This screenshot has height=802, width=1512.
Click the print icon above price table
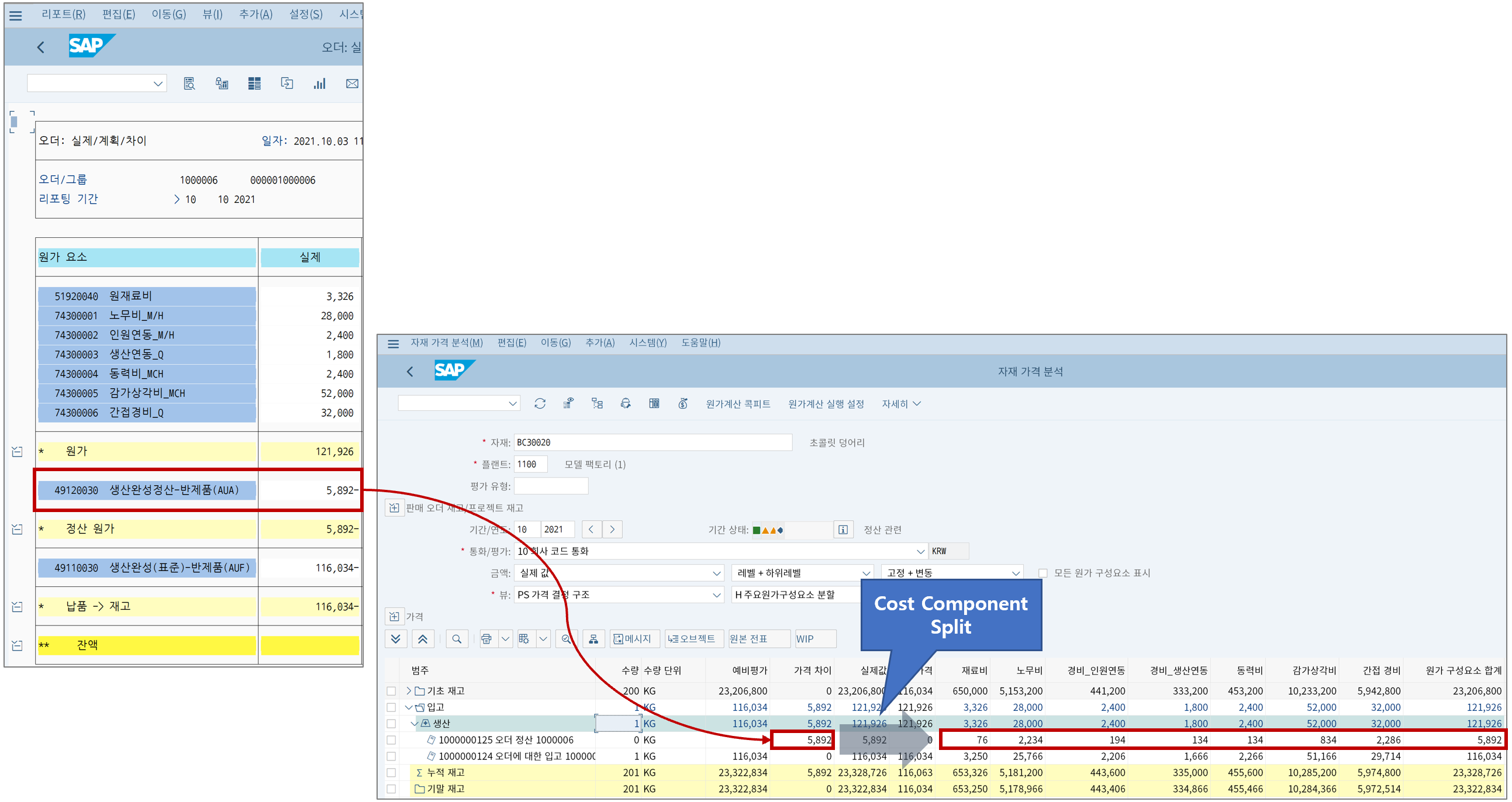(x=486, y=639)
